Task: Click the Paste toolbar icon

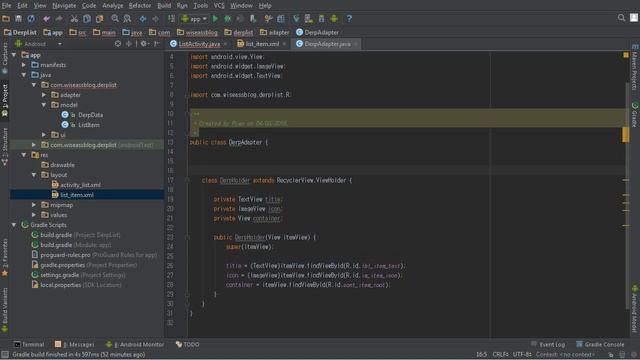Action: (x=99, y=19)
